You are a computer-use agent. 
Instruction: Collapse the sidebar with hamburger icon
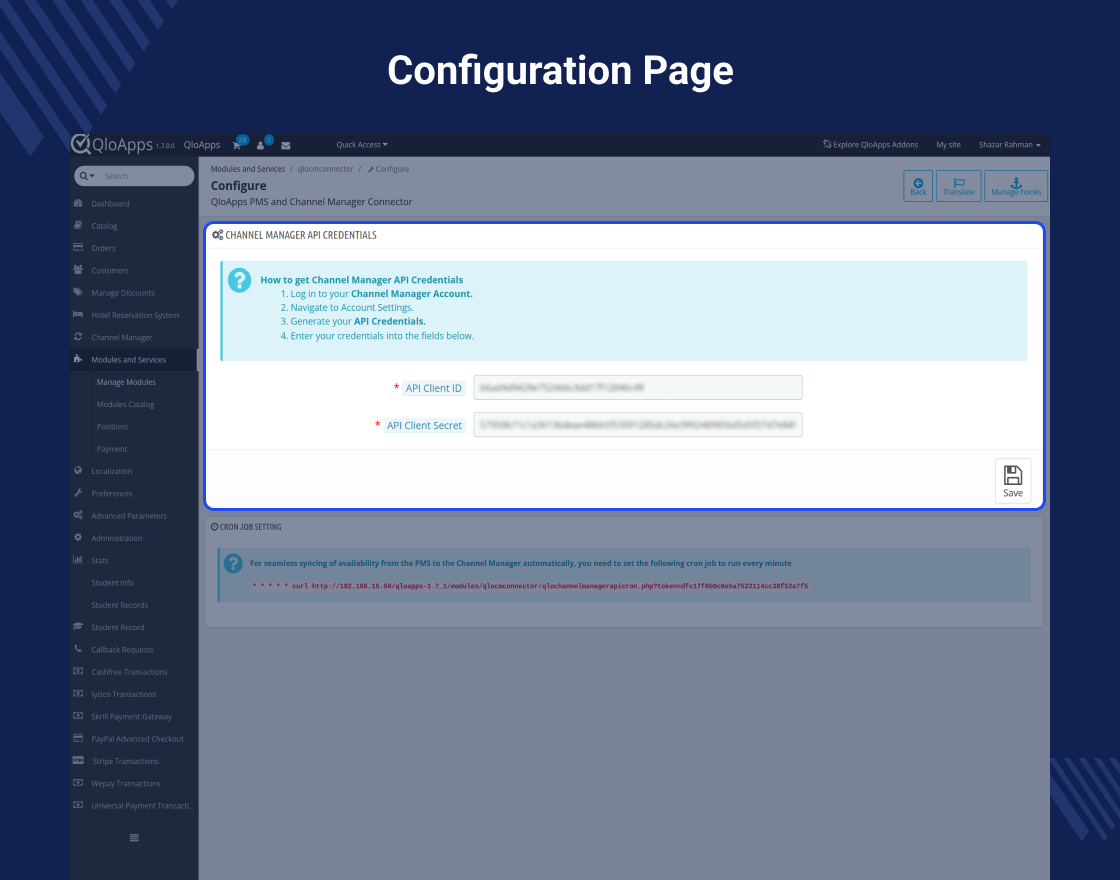[134, 838]
